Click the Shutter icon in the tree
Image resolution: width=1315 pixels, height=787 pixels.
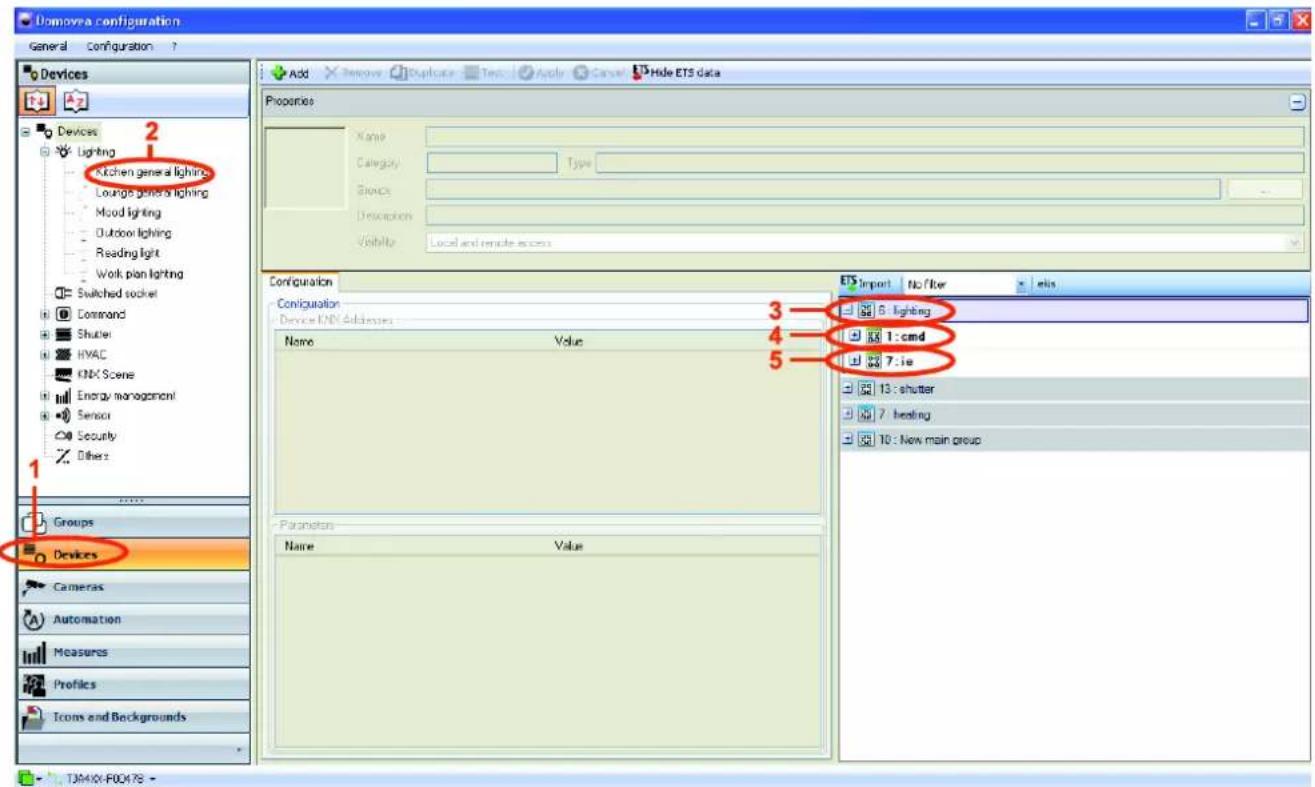coord(62,335)
